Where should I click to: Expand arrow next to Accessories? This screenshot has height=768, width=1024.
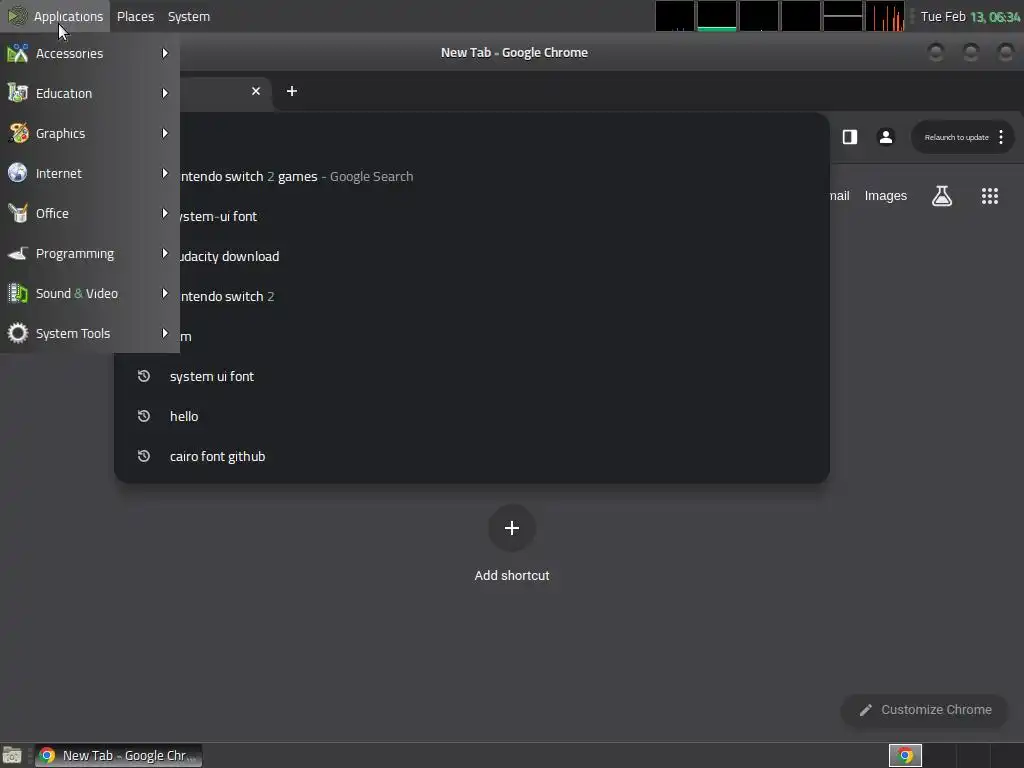165,53
